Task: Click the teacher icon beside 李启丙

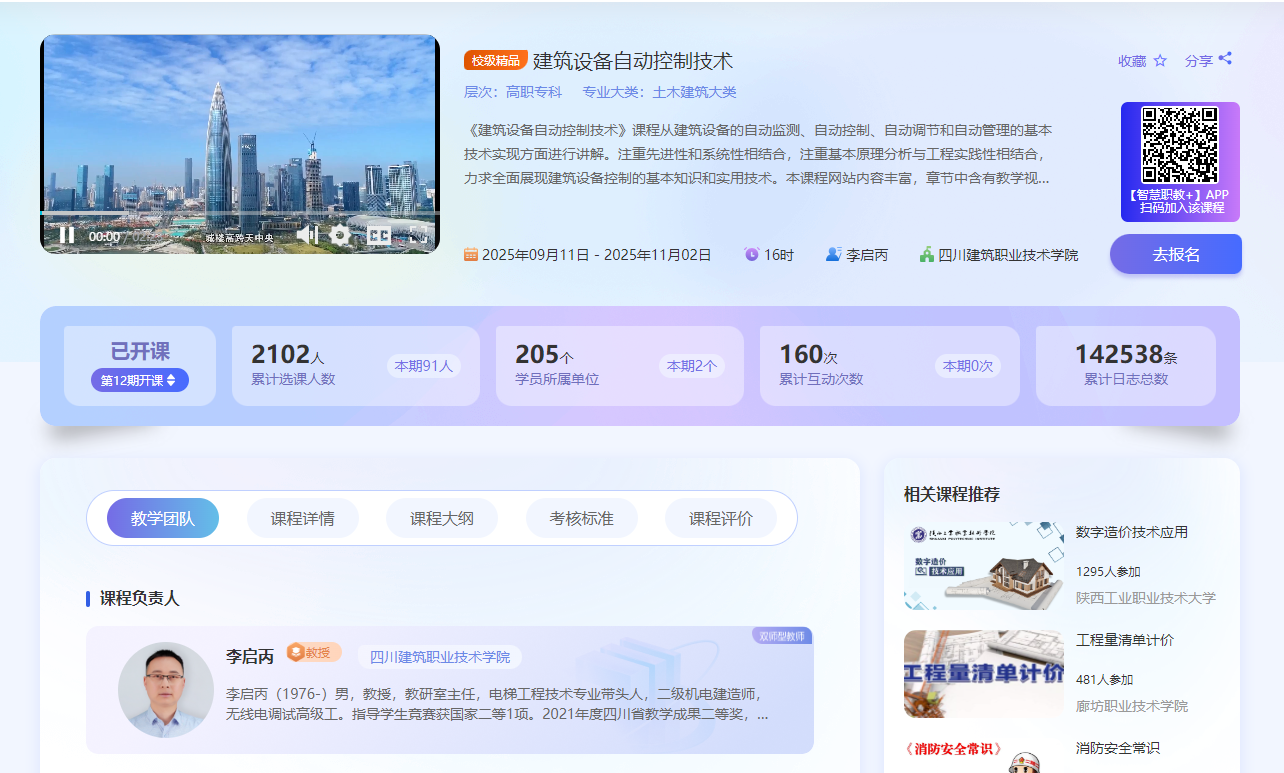Action: click(x=834, y=255)
